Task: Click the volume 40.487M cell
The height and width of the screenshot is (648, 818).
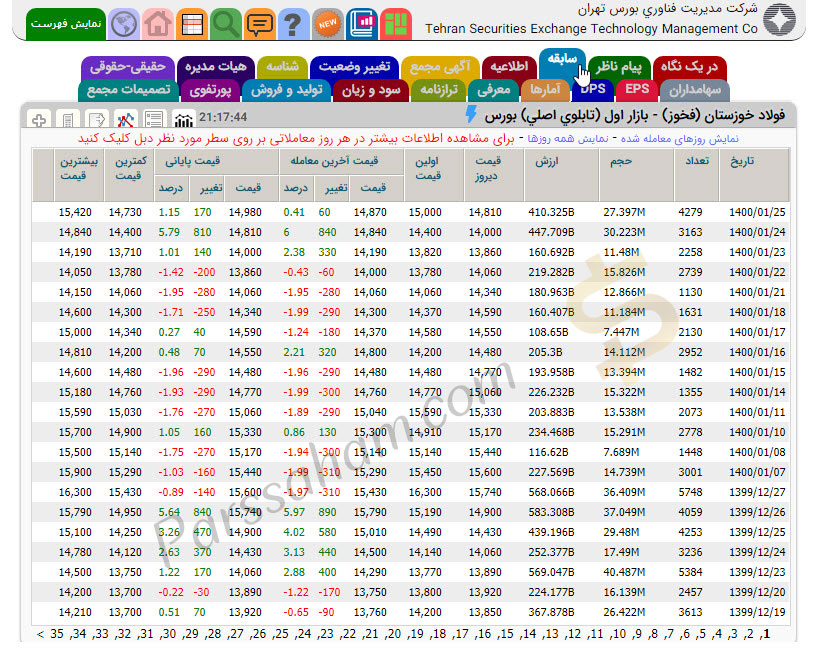Action: tap(624, 572)
